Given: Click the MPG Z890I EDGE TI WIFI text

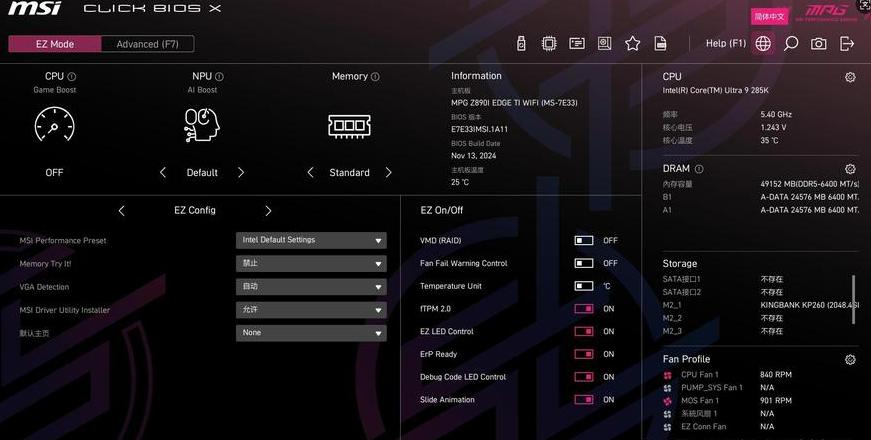Looking at the screenshot, I should pos(514,103).
